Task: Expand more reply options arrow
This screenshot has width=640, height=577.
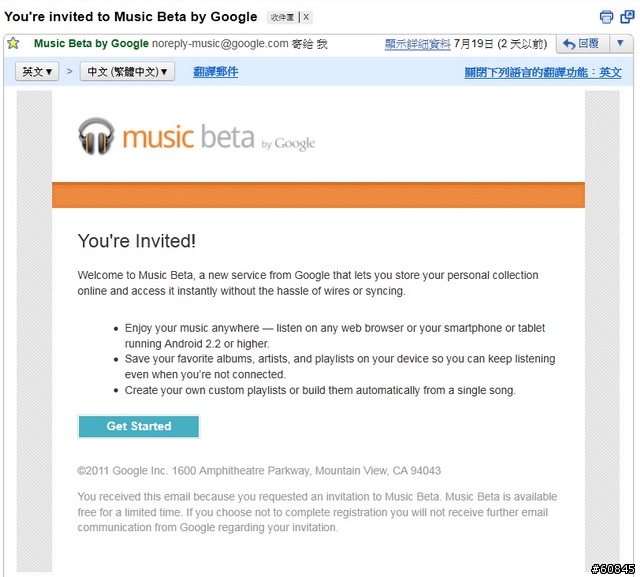Action: pyautogui.click(x=620, y=43)
